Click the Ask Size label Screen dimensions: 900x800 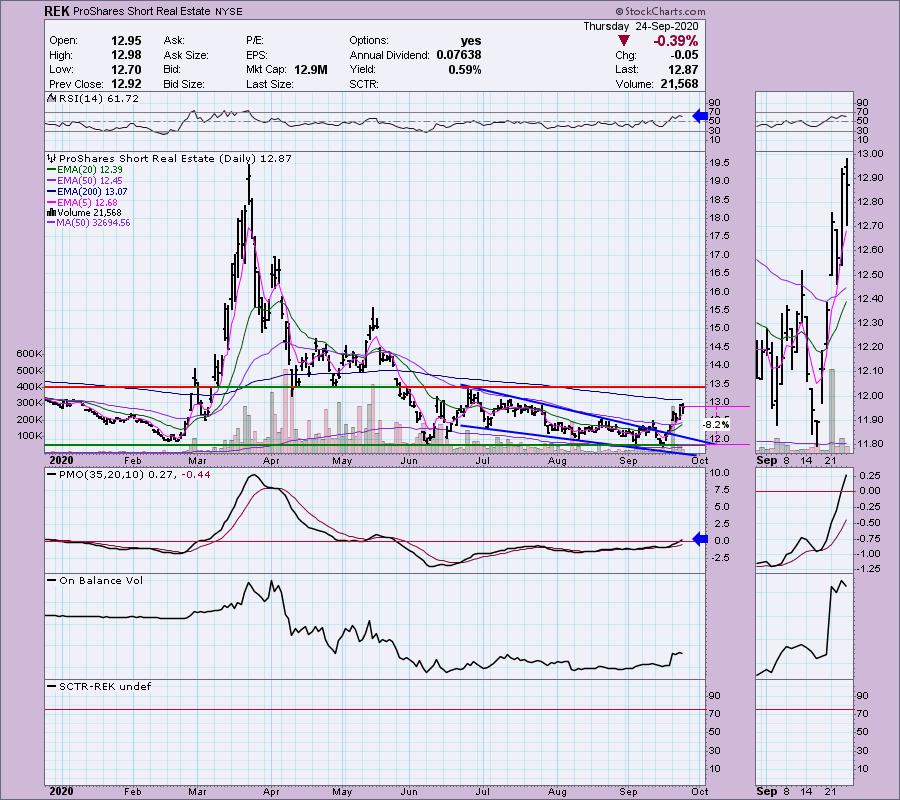click(x=186, y=55)
